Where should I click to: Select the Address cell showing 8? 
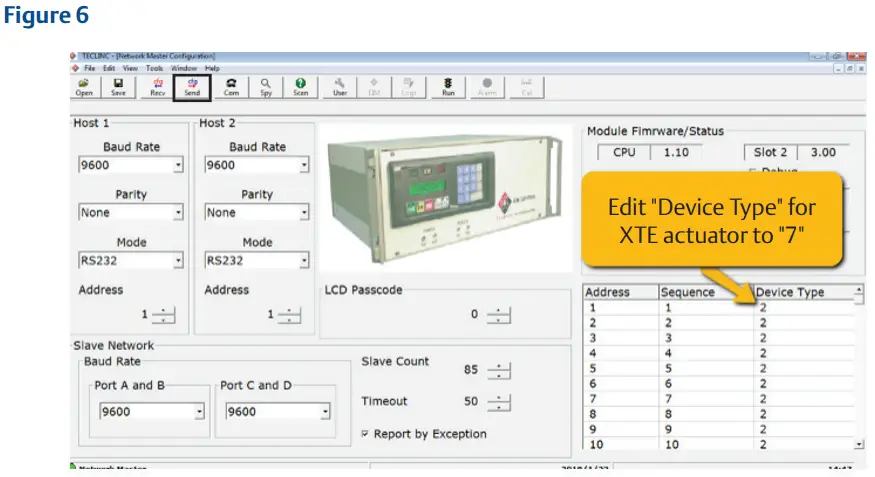pyautogui.click(x=621, y=414)
